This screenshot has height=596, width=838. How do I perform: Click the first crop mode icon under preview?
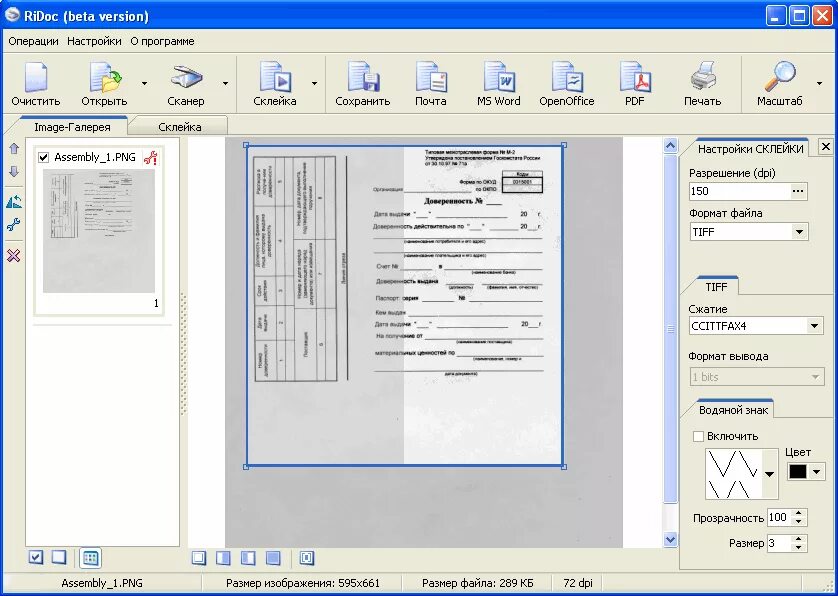199,558
